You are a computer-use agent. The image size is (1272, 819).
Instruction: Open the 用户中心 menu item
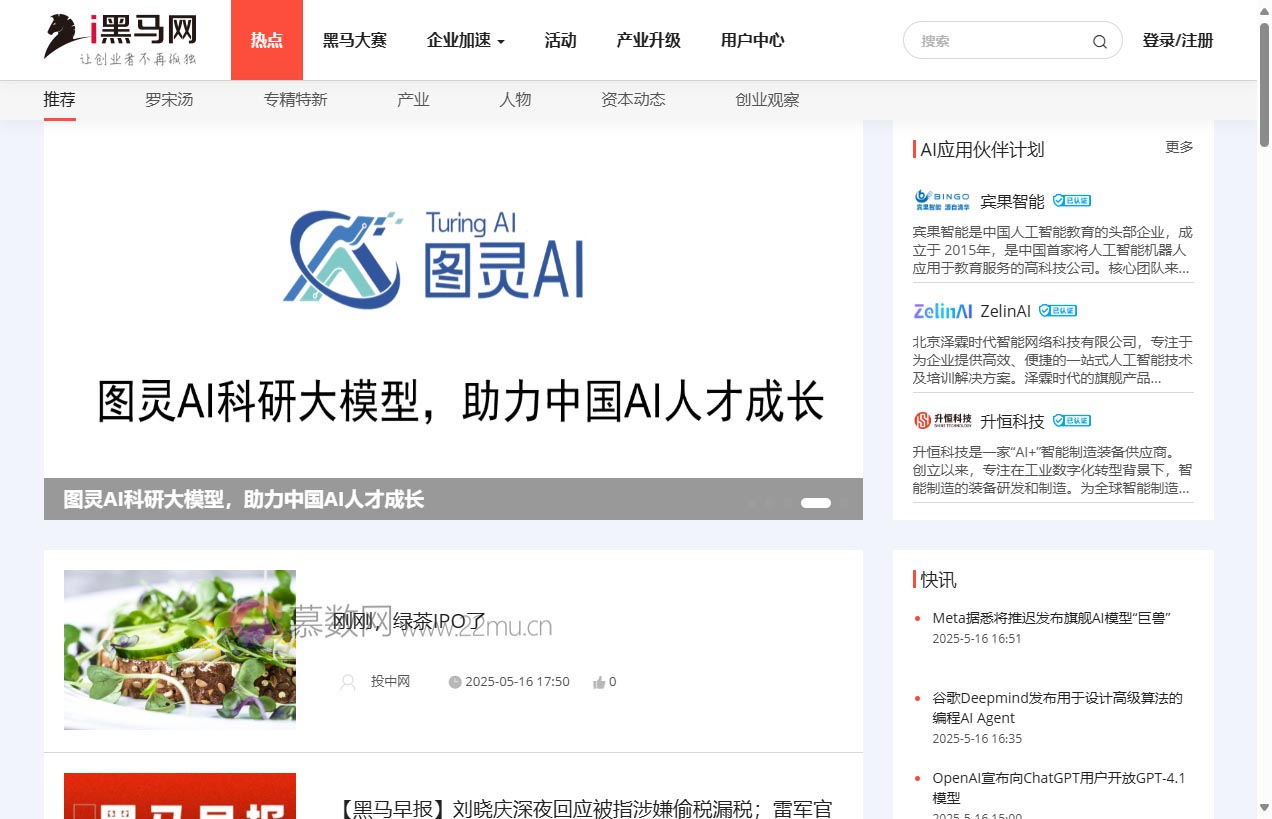(x=751, y=40)
